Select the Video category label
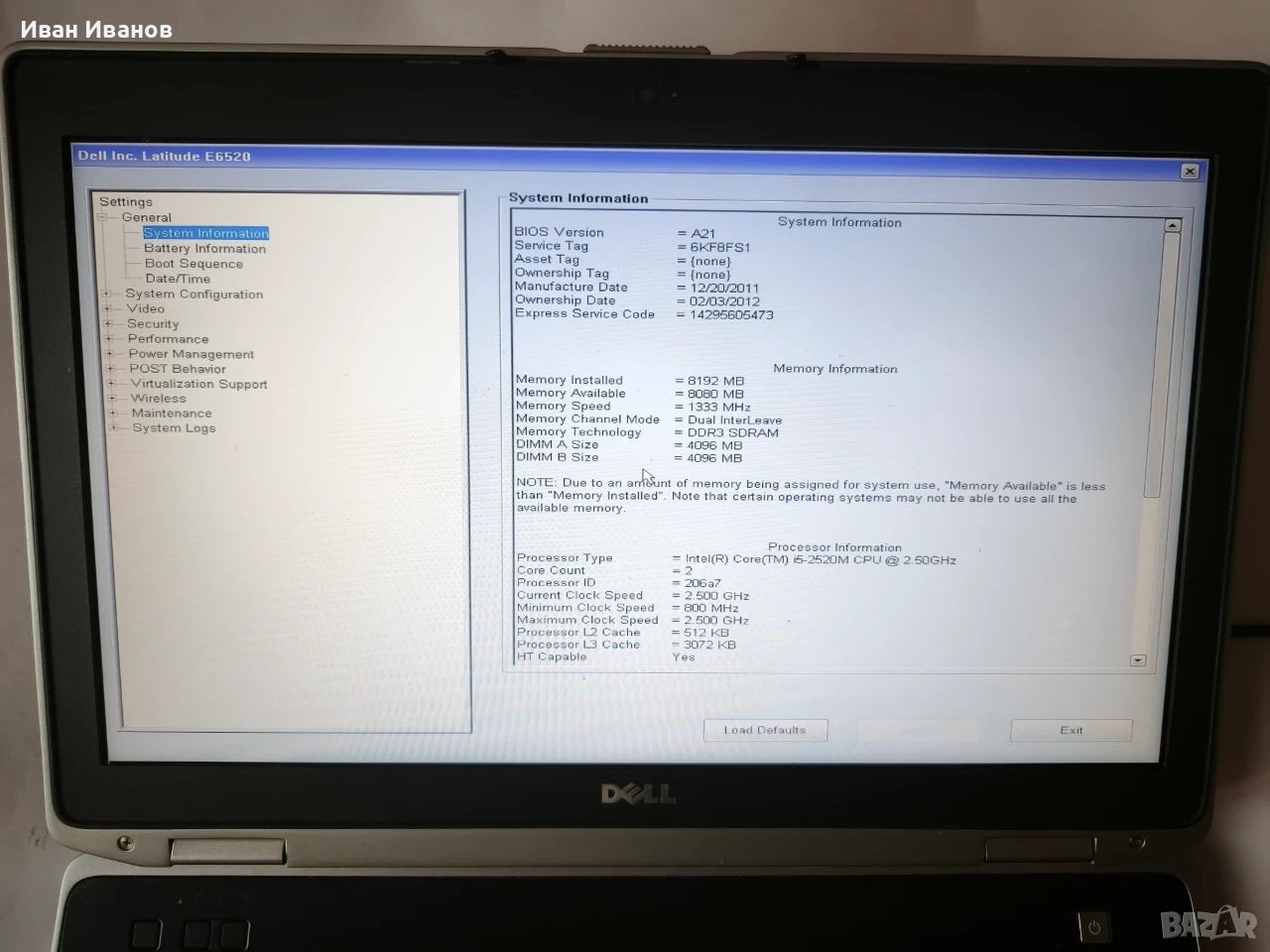 [146, 308]
